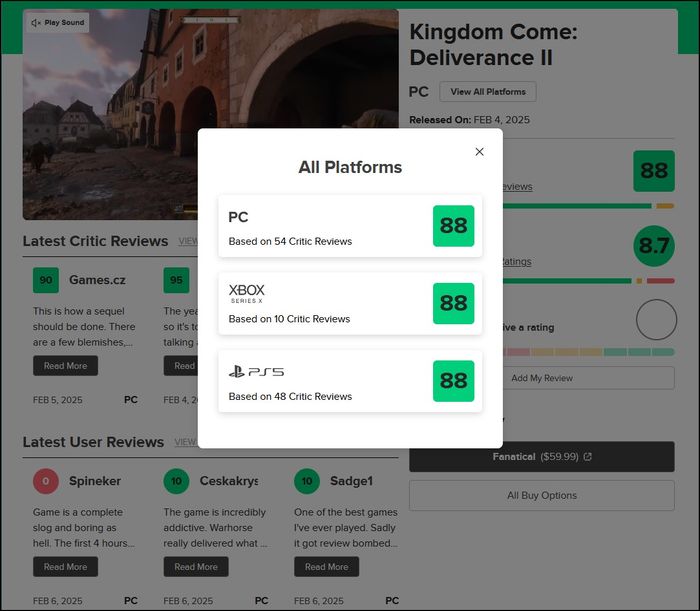Click the Xbox Series X 88 score badge

[454, 303]
